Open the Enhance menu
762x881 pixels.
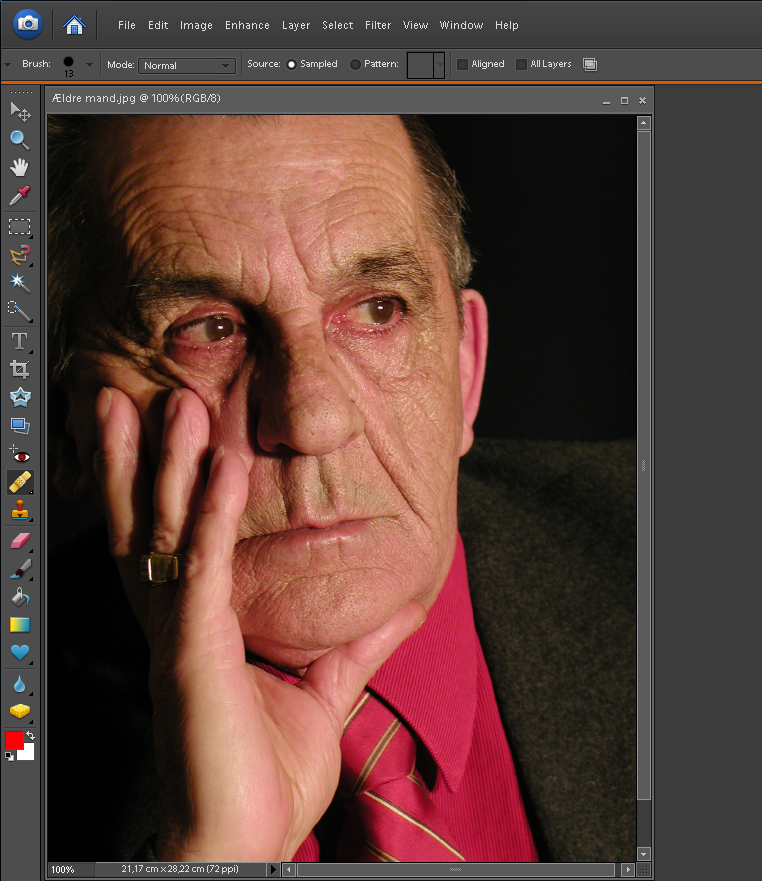(x=247, y=25)
